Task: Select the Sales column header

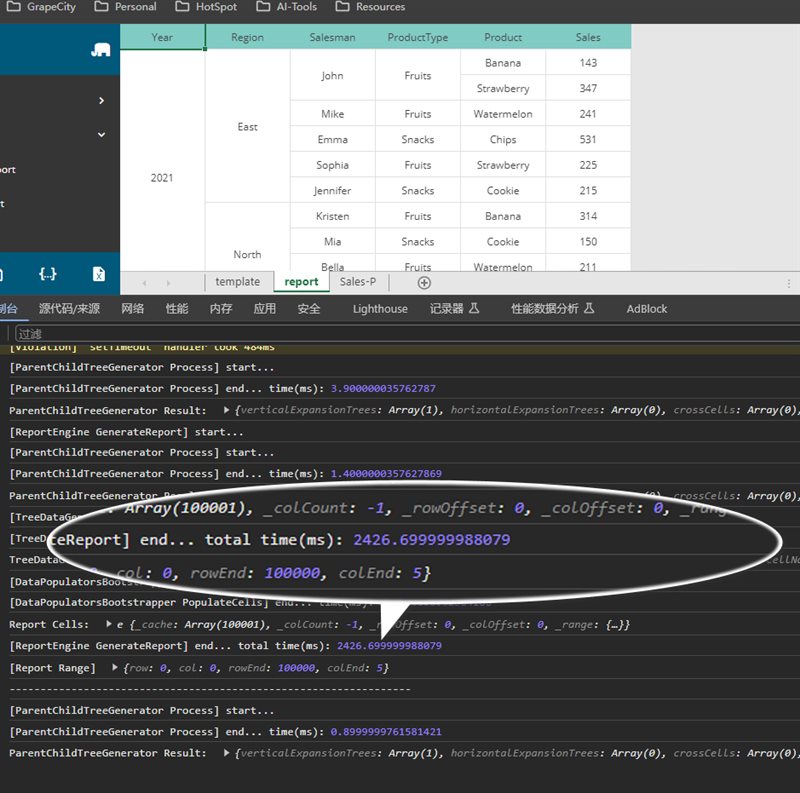Action: [x=588, y=37]
